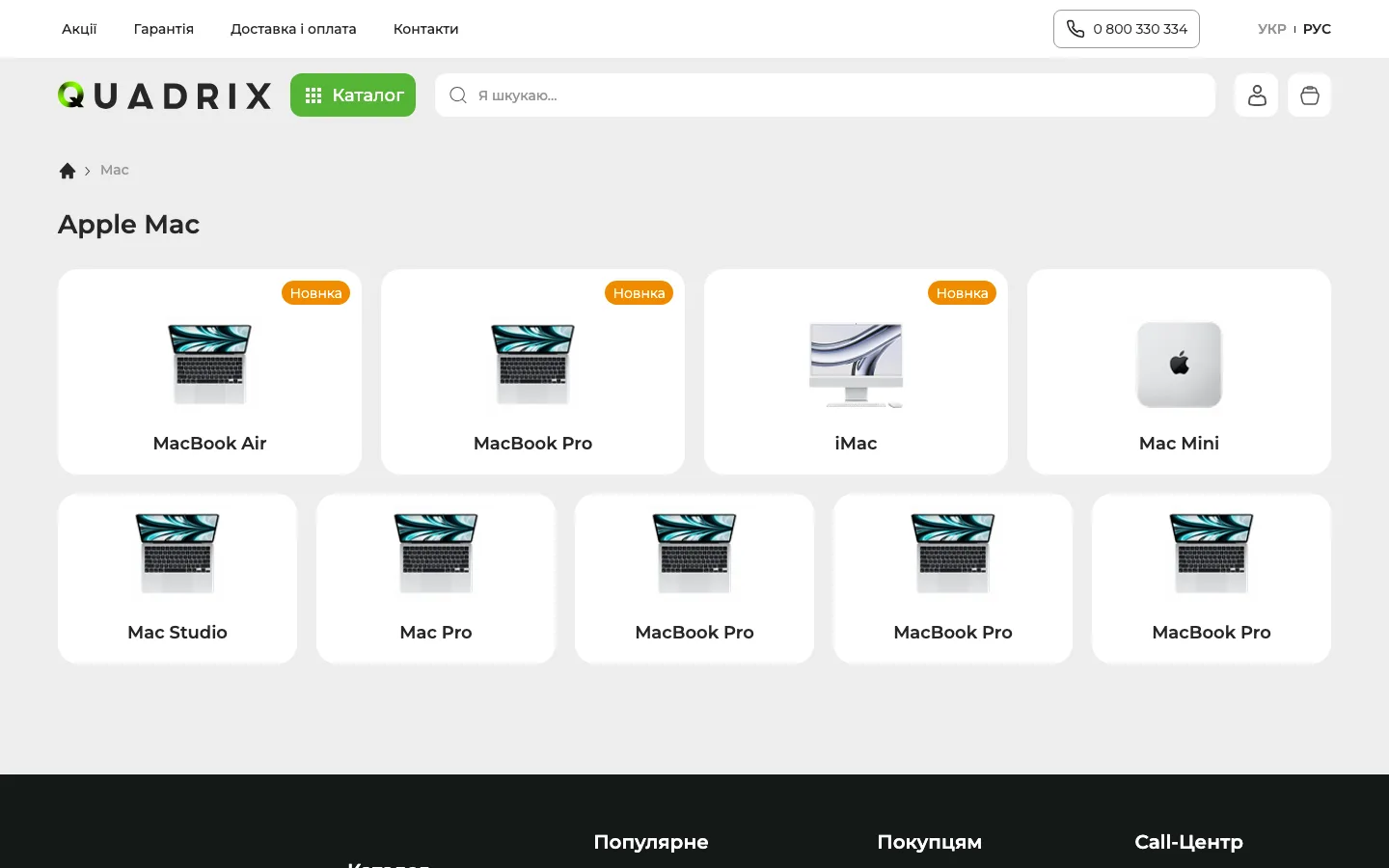1389x868 pixels.
Task: Switch language to УКР
Action: click(x=1272, y=29)
